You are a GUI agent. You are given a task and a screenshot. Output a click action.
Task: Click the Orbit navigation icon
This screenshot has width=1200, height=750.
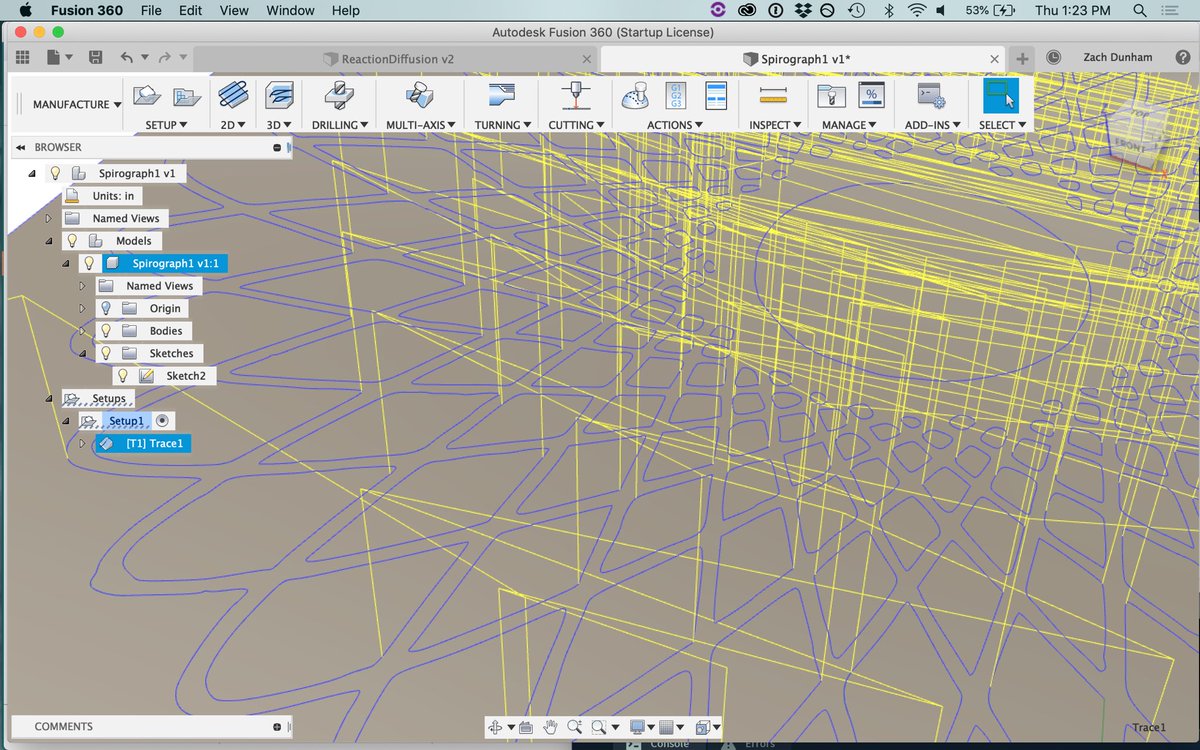click(497, 727)
